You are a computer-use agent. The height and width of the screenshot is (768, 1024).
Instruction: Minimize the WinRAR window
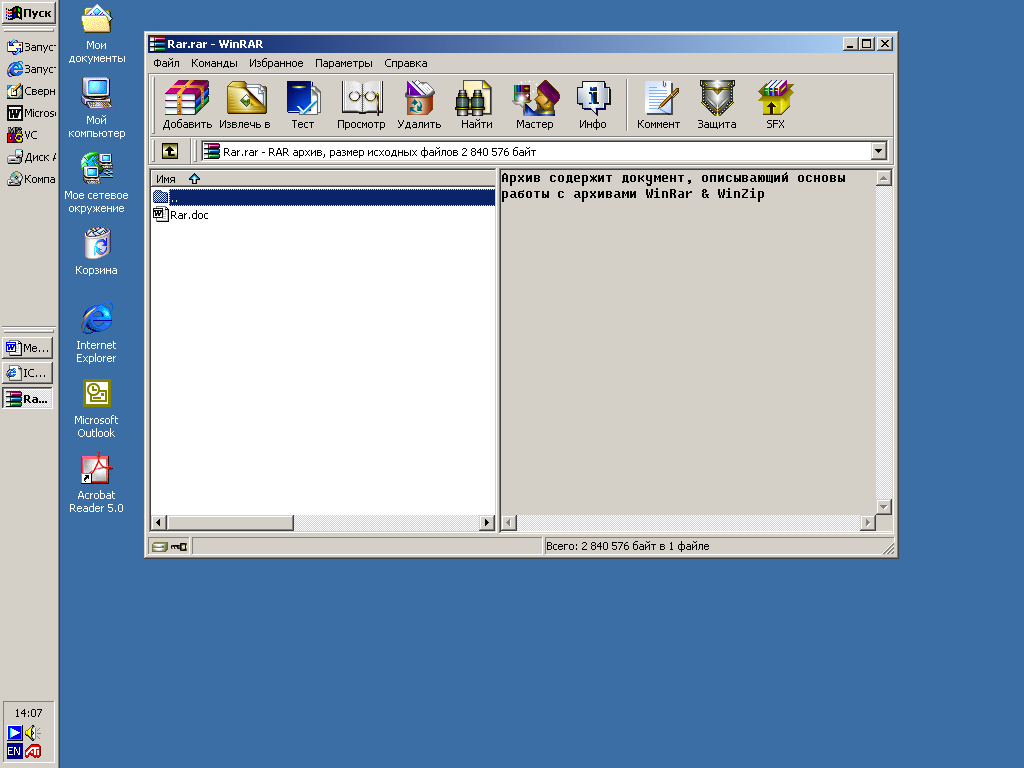pyautogui.click(x=850, y=44)
